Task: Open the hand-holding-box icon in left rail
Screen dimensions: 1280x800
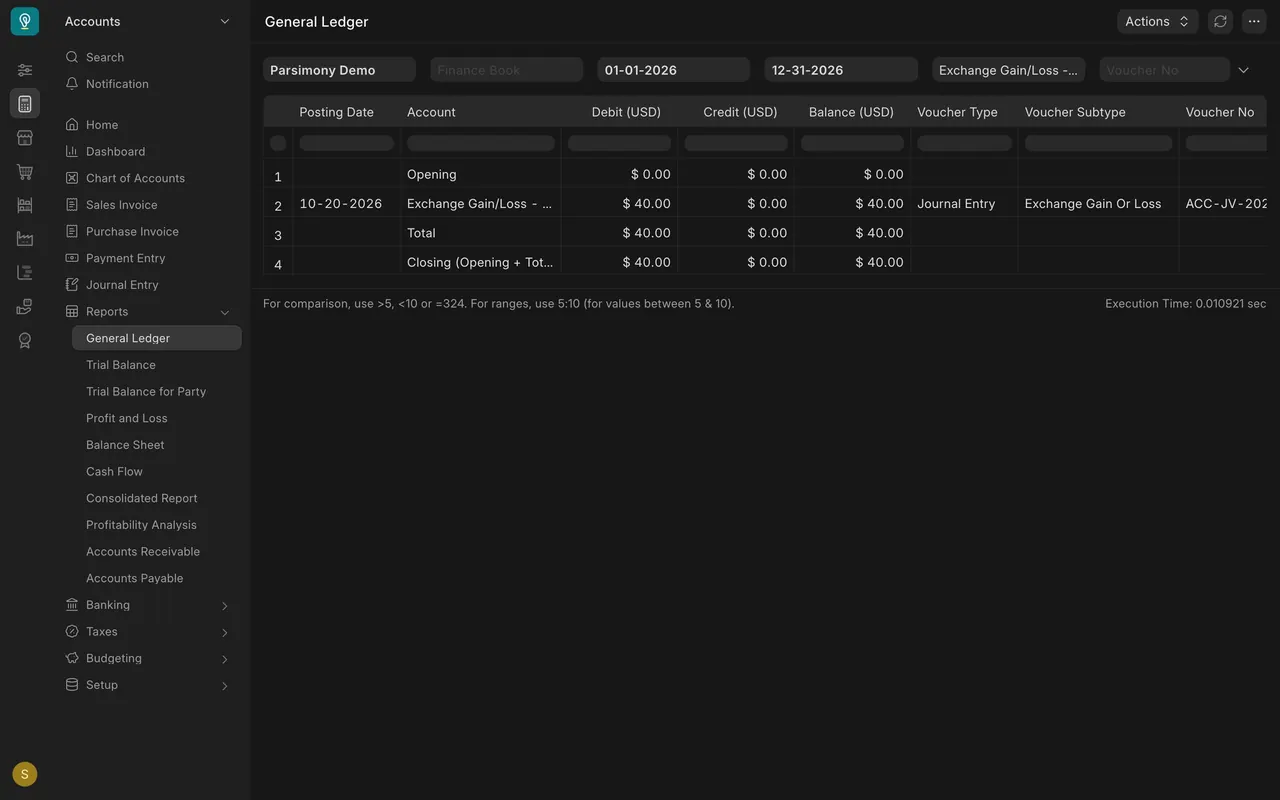Action: point(25,306)
